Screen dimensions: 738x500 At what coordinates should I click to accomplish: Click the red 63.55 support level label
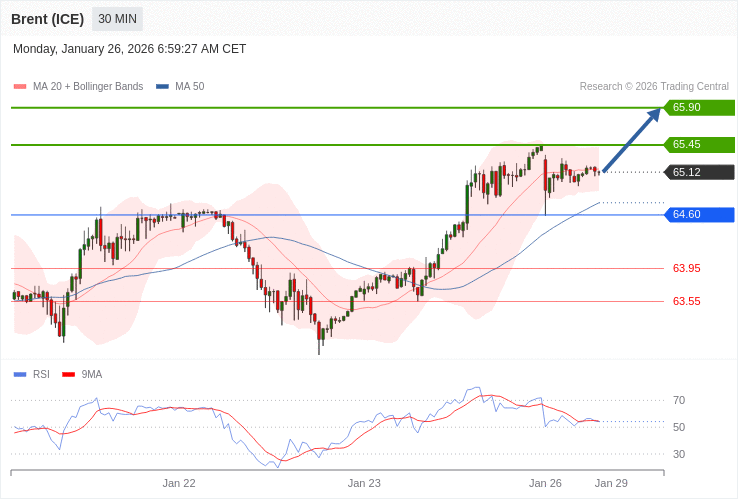click(x=686, y=301)
